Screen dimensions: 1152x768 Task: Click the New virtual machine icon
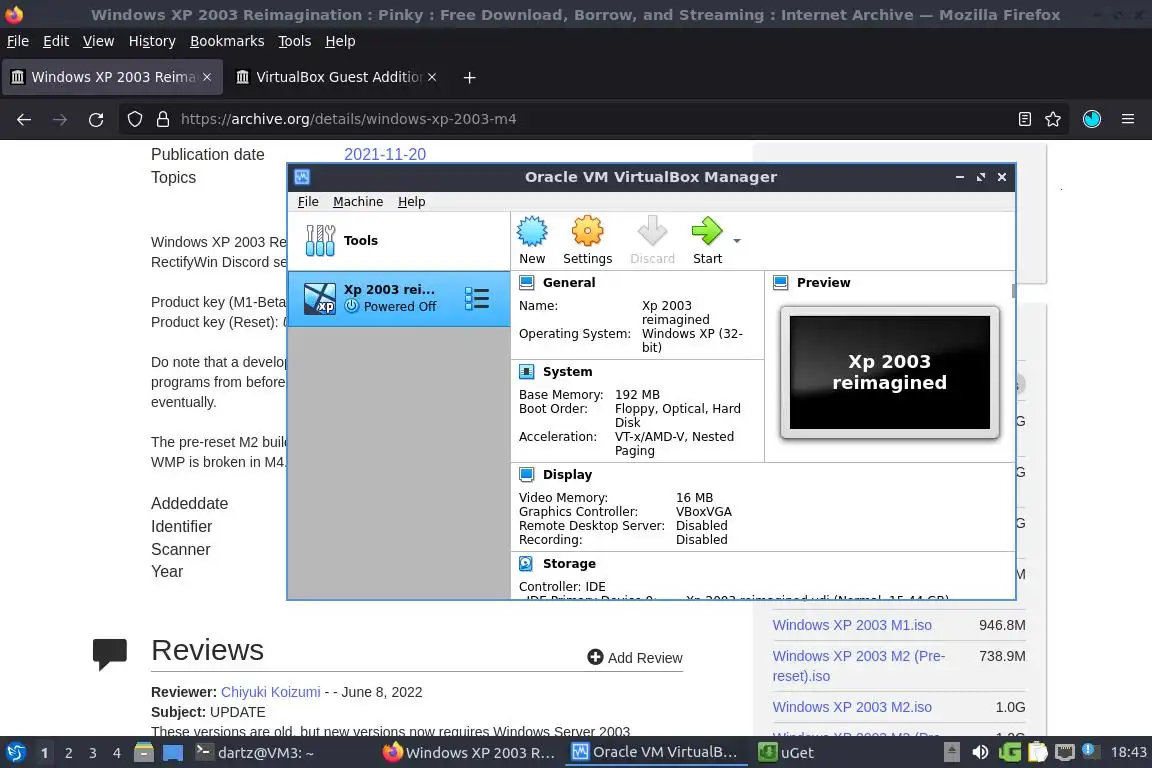(x=532, y=232)
